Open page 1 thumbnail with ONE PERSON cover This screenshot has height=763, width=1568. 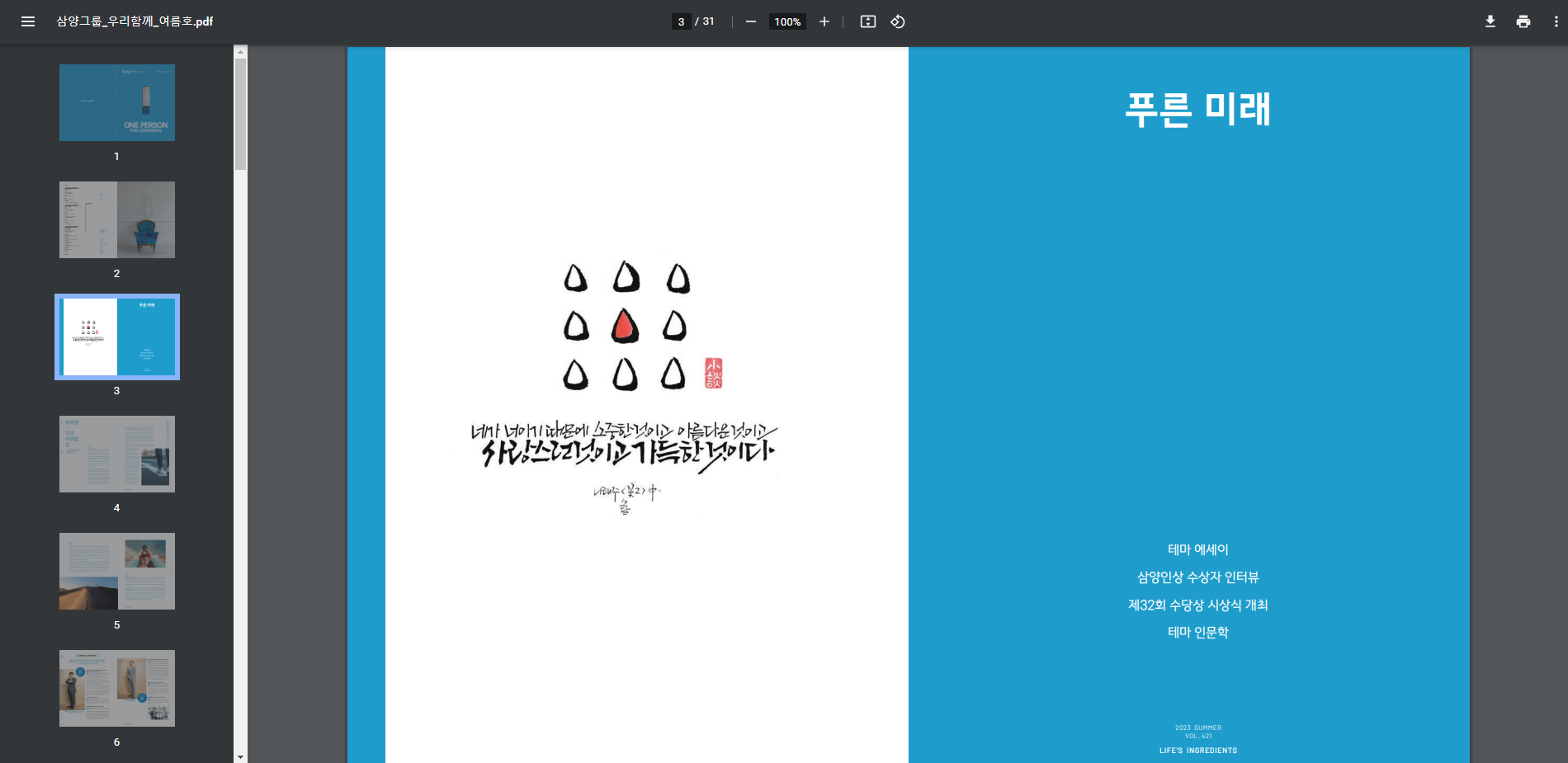(x=117, y=102)
